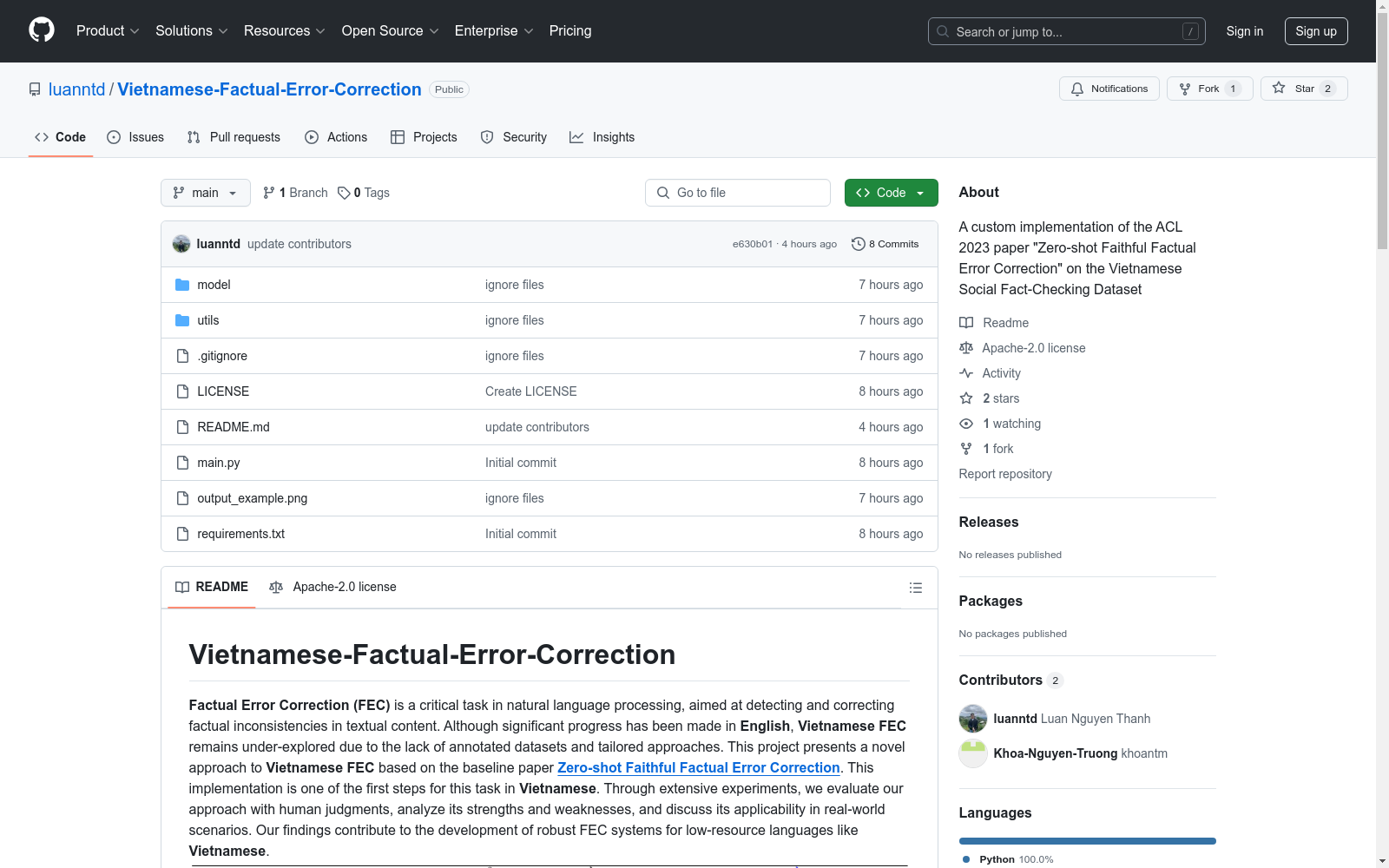Click the license scale icon in About
Screen dimensions: 1389x868
966,348
